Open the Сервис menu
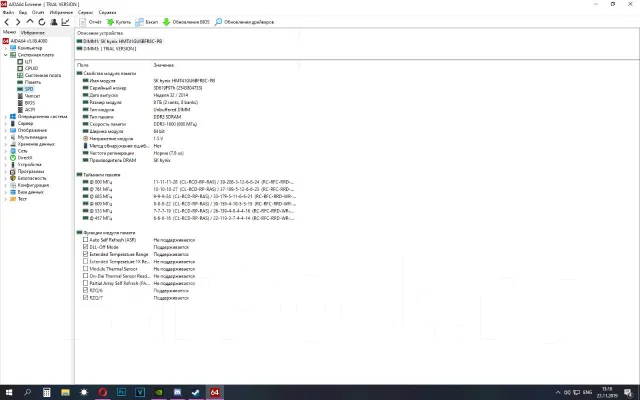Viewport: 640px width, 400px height. pyautogui.click(x=85, y=12)
